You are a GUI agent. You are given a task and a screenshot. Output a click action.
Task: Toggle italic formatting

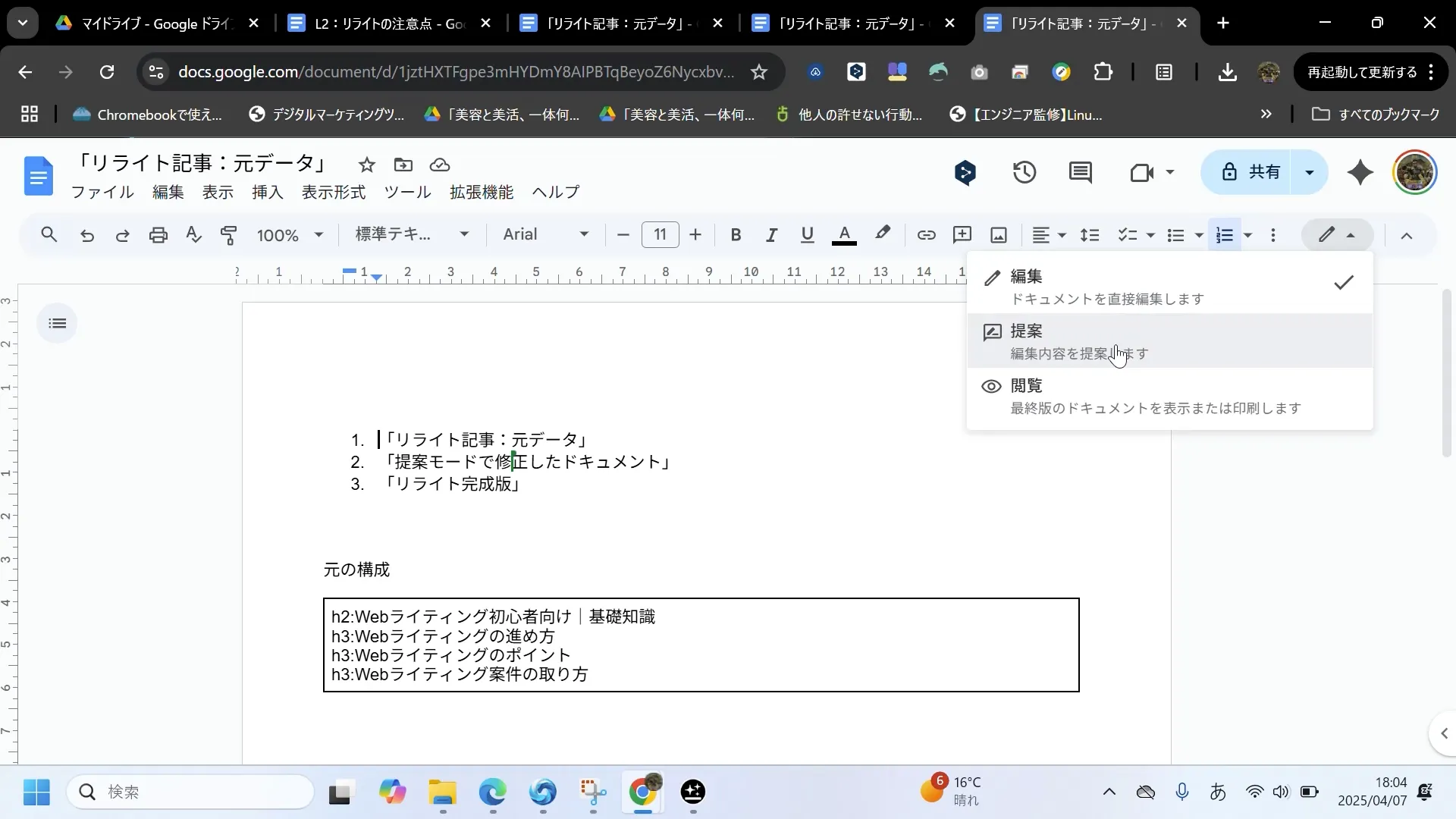(x=771, y=235)
